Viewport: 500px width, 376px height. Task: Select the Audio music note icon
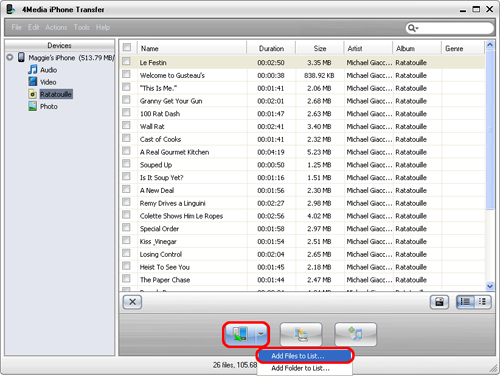(x=33, y=70)
